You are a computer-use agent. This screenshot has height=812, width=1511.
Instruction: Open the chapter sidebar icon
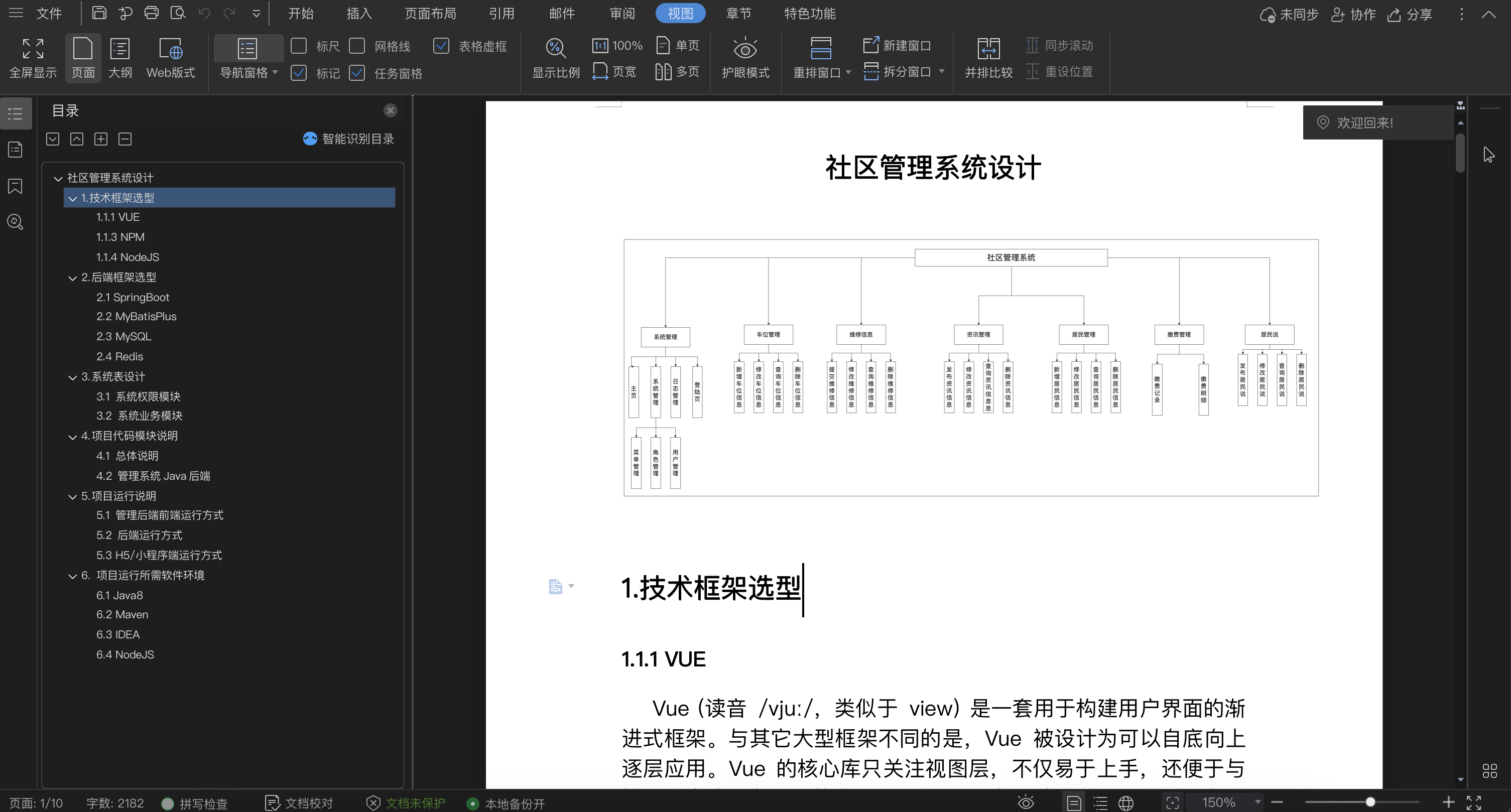(15, 150)
